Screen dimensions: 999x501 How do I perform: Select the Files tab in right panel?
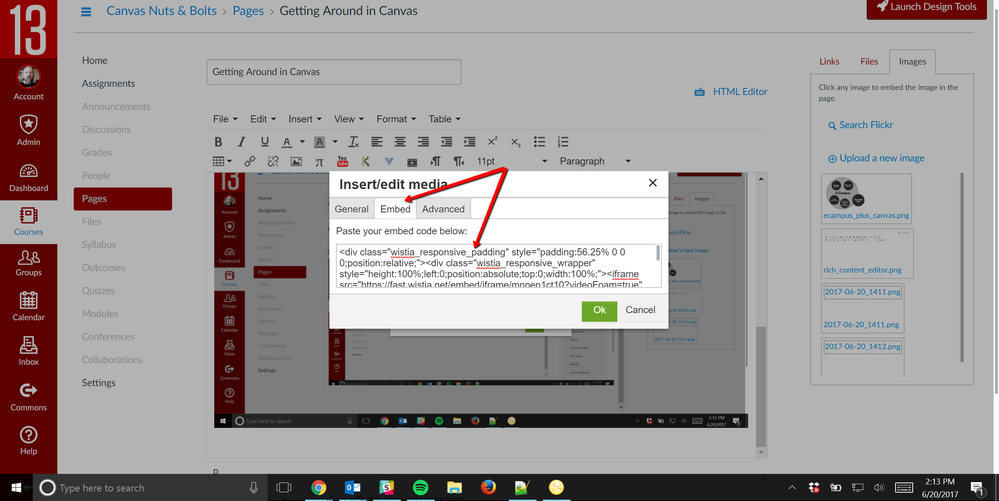point(869,62)
